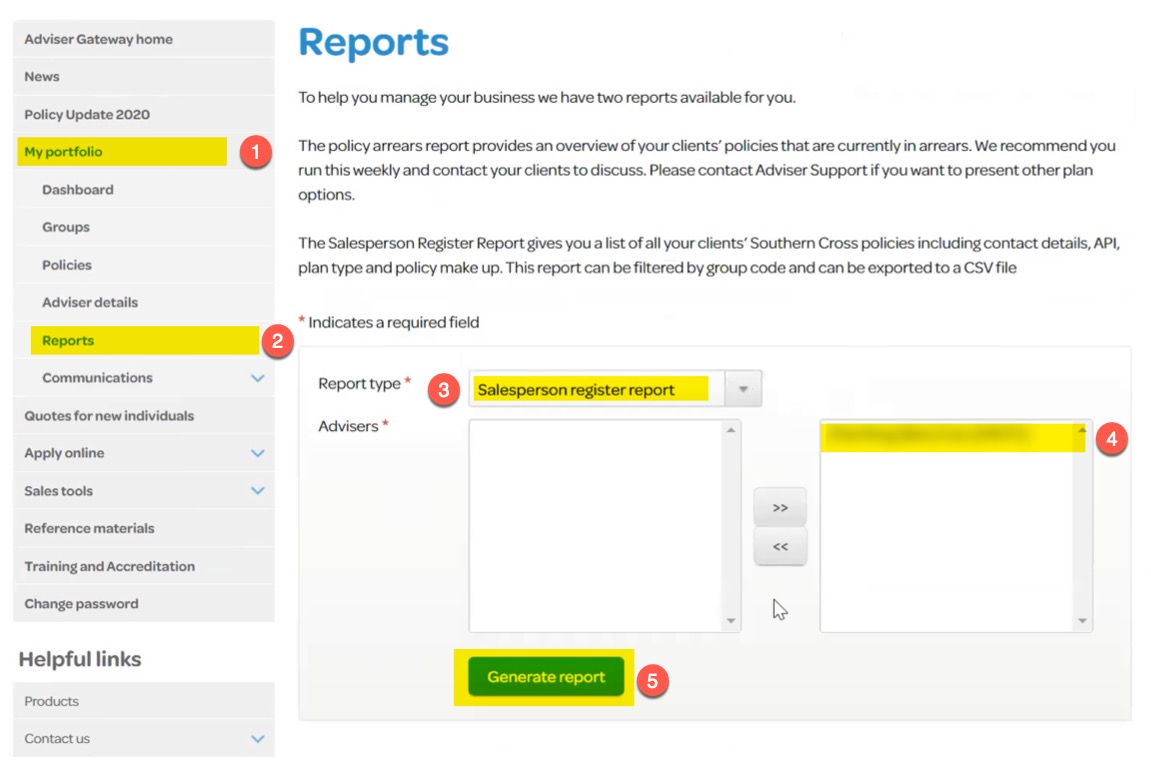Go to Adviser Gateway home
The width and height of the screenshot is (1151, 768).
pyautogui.click(x=98, y=39)
